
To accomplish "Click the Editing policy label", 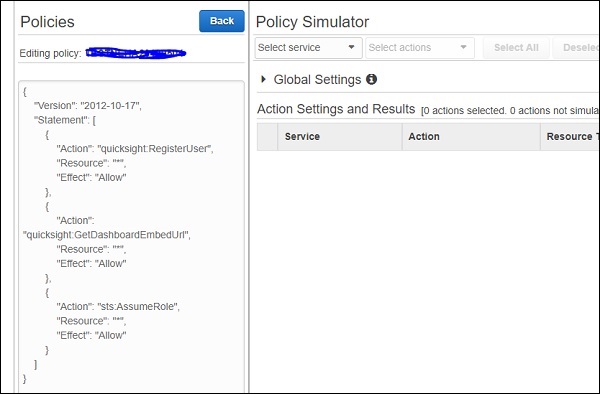I will click(50, 53).
